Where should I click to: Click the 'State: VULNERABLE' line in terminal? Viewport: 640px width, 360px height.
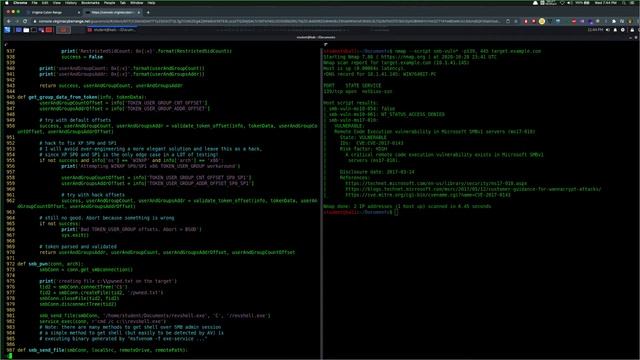coord(363,138)
